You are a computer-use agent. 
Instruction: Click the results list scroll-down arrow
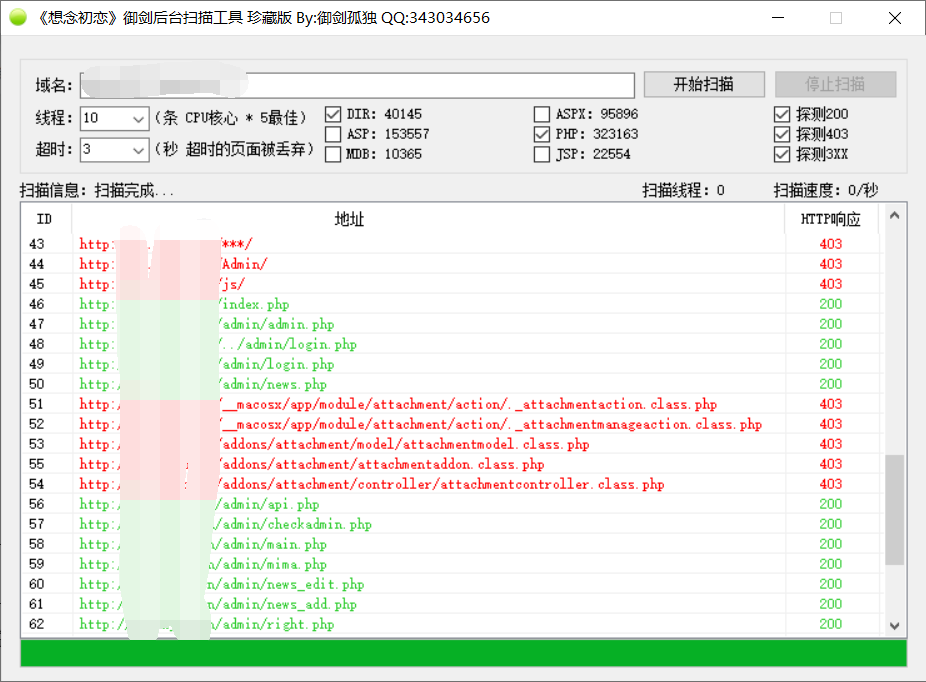click(x=894, y=626)
